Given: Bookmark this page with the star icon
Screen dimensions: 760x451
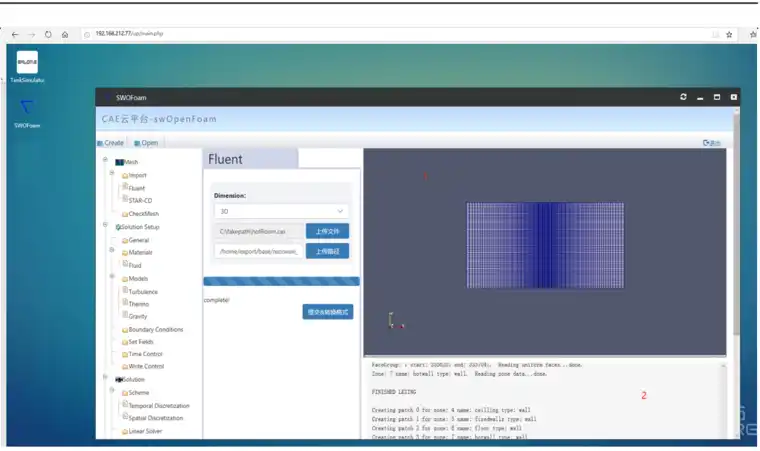Looking at the screenshot, I should pos(729,34).
